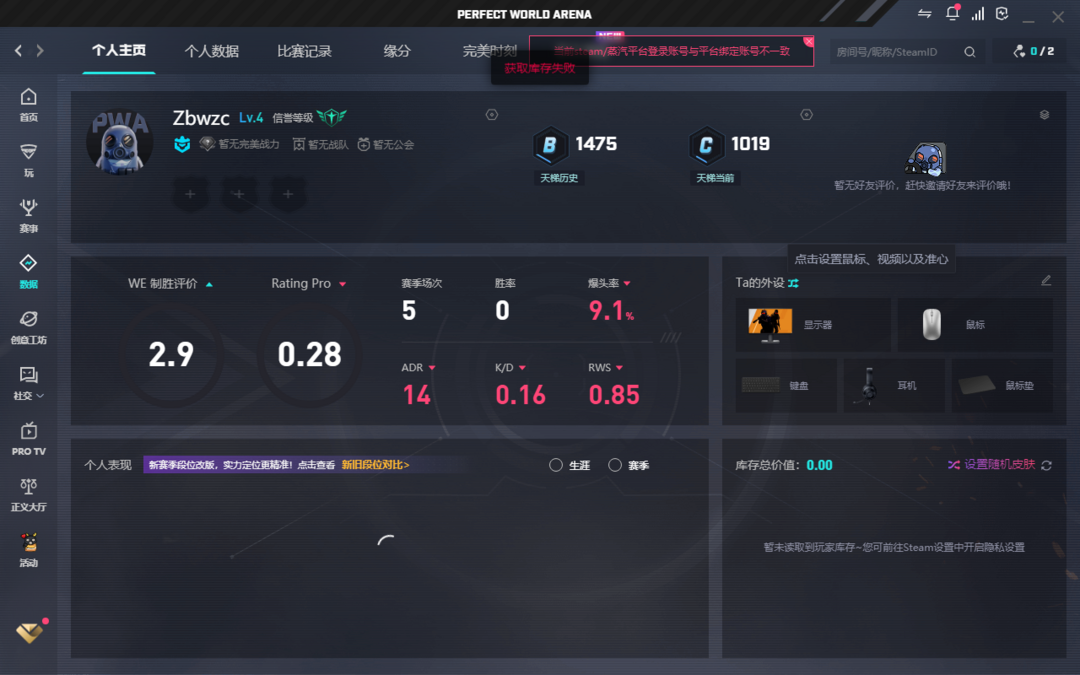This screenshot has width=1080, height=675.
Task: Go to 首页 home in sidebar
Action: pyautogui.click(x=28, y=105)
